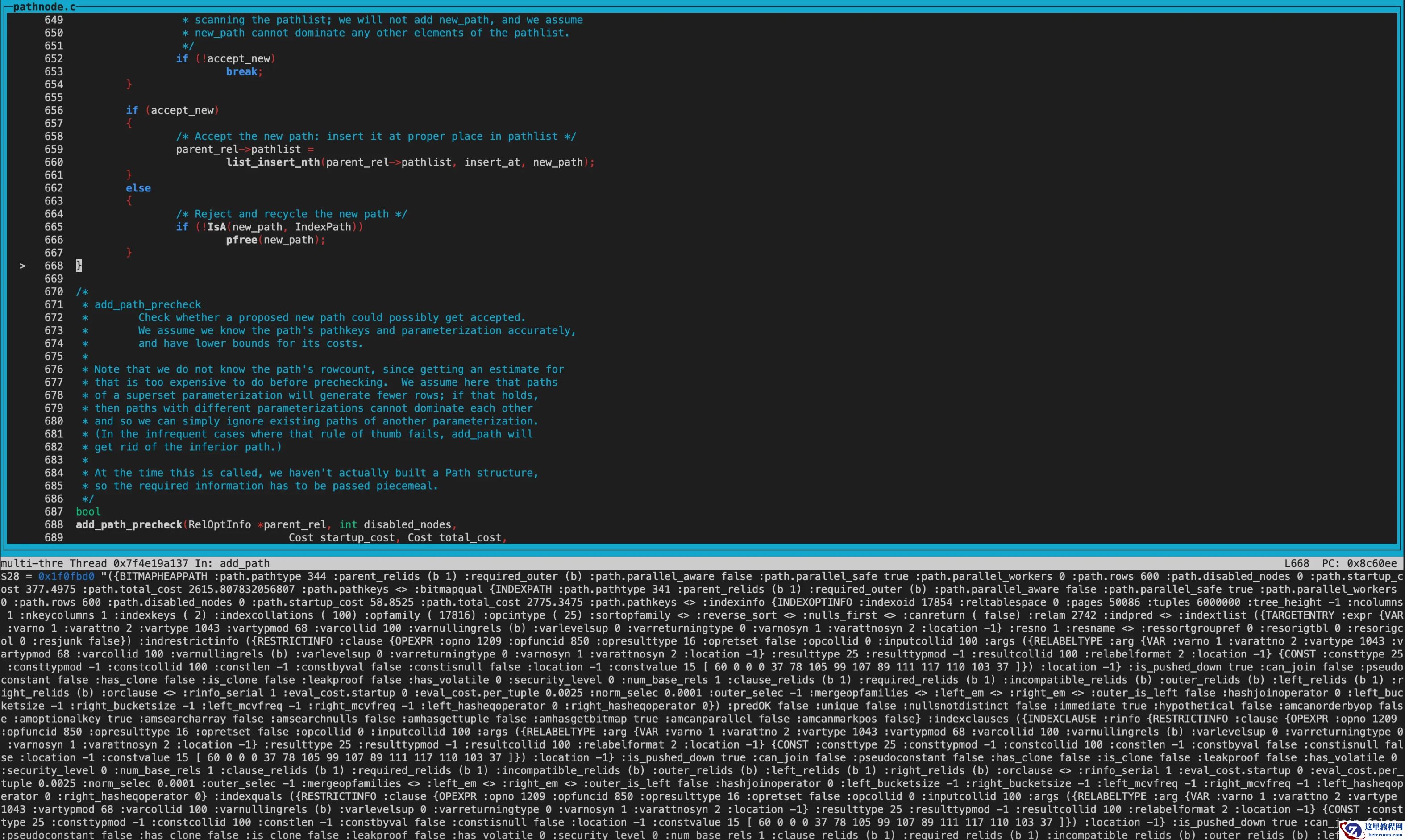Click the pathnode.c source window title
The height and width of the screenshot is (840, 1405).
point(44,7)
